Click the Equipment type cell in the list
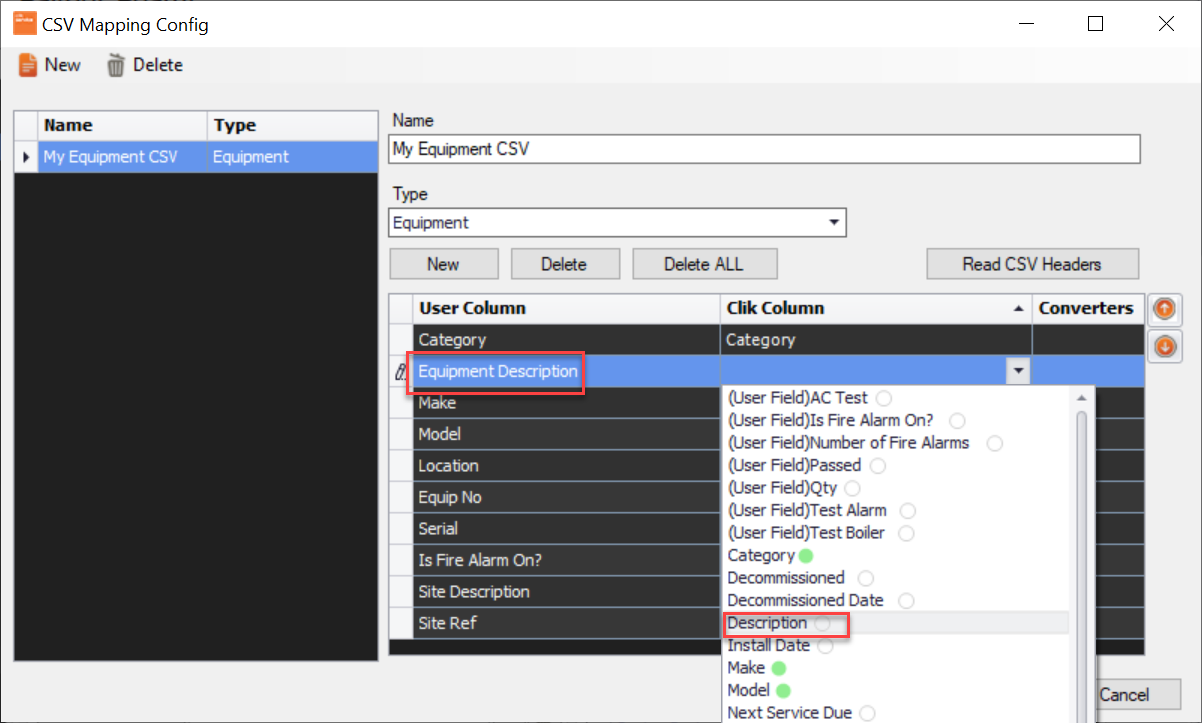 (294, 157)
